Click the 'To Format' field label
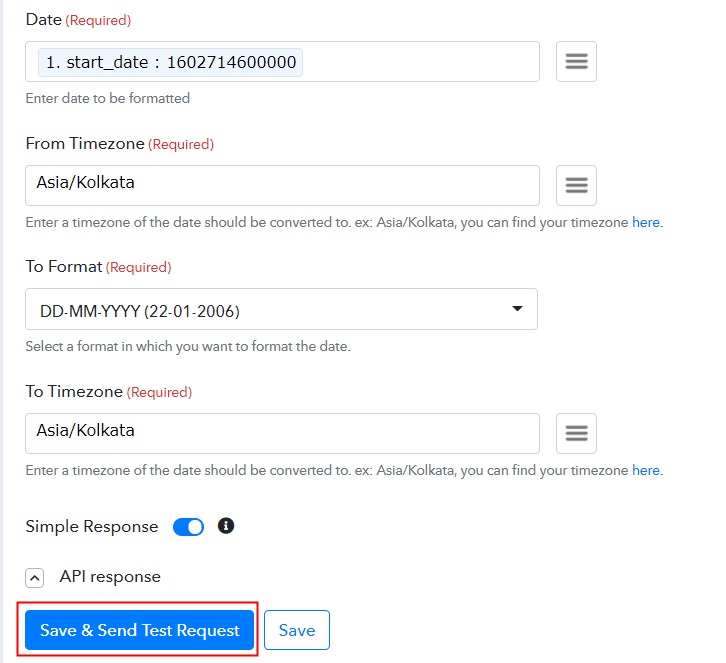726x663 pixels. (x=64, y=267)
